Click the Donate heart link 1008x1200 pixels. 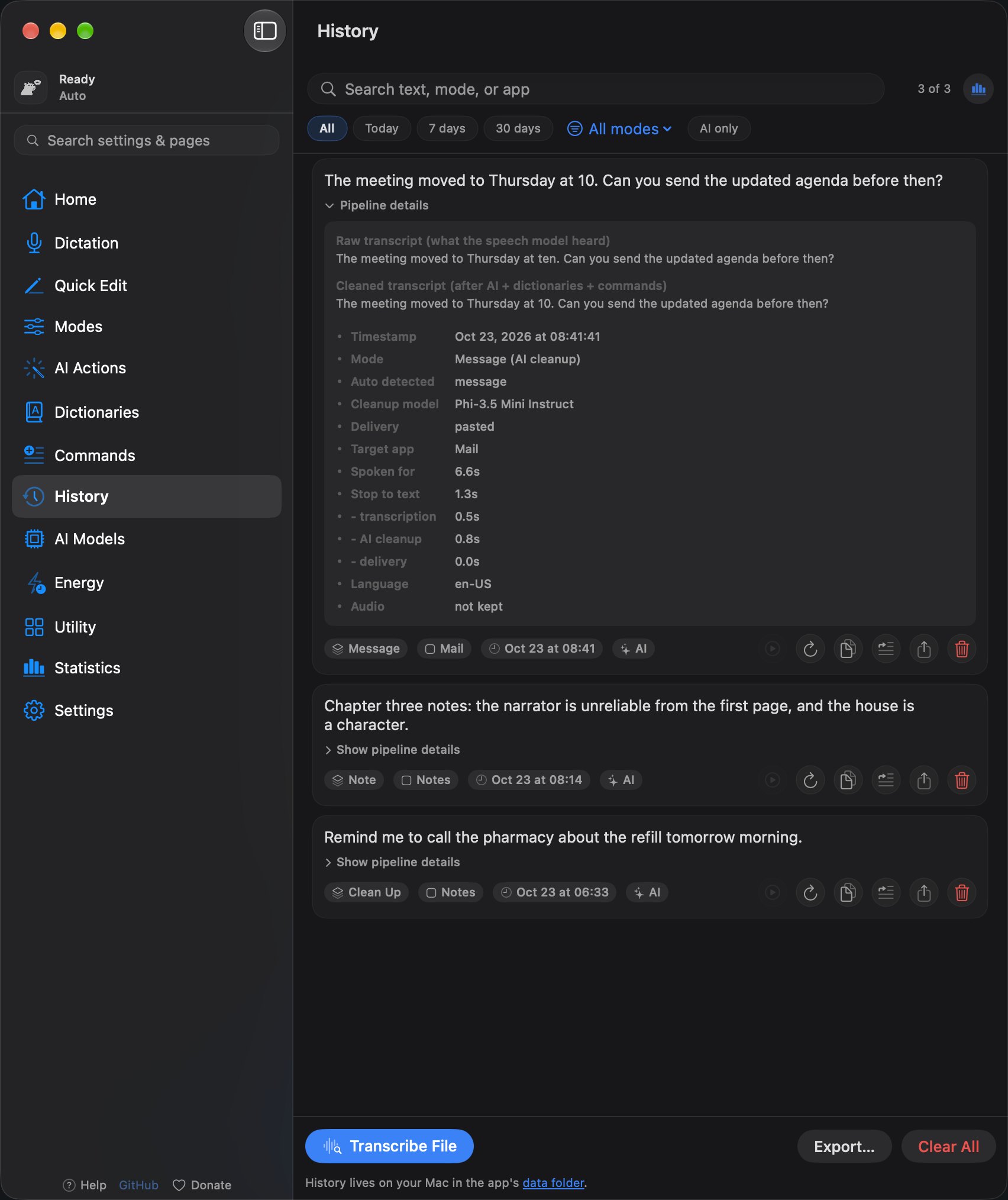[x=202, y=1185]
